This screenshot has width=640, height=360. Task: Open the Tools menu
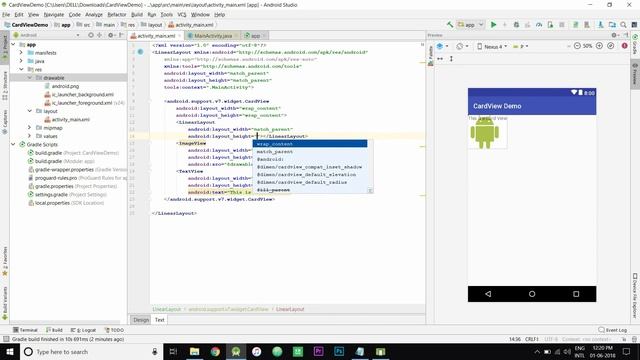167,14
